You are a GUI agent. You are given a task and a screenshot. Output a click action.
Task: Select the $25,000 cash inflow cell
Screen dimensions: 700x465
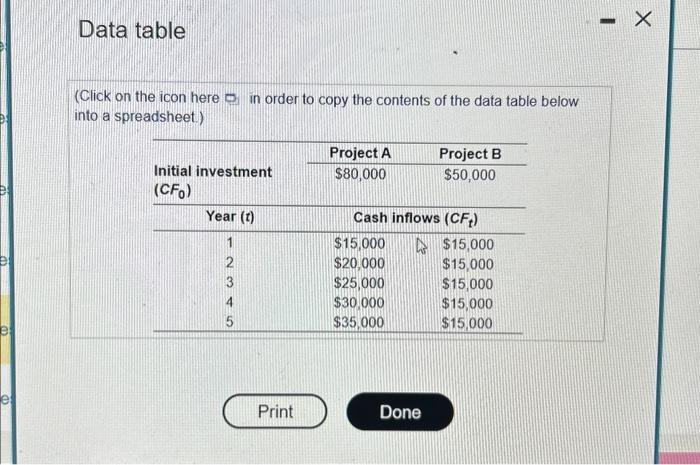click(x=359, y=283)
